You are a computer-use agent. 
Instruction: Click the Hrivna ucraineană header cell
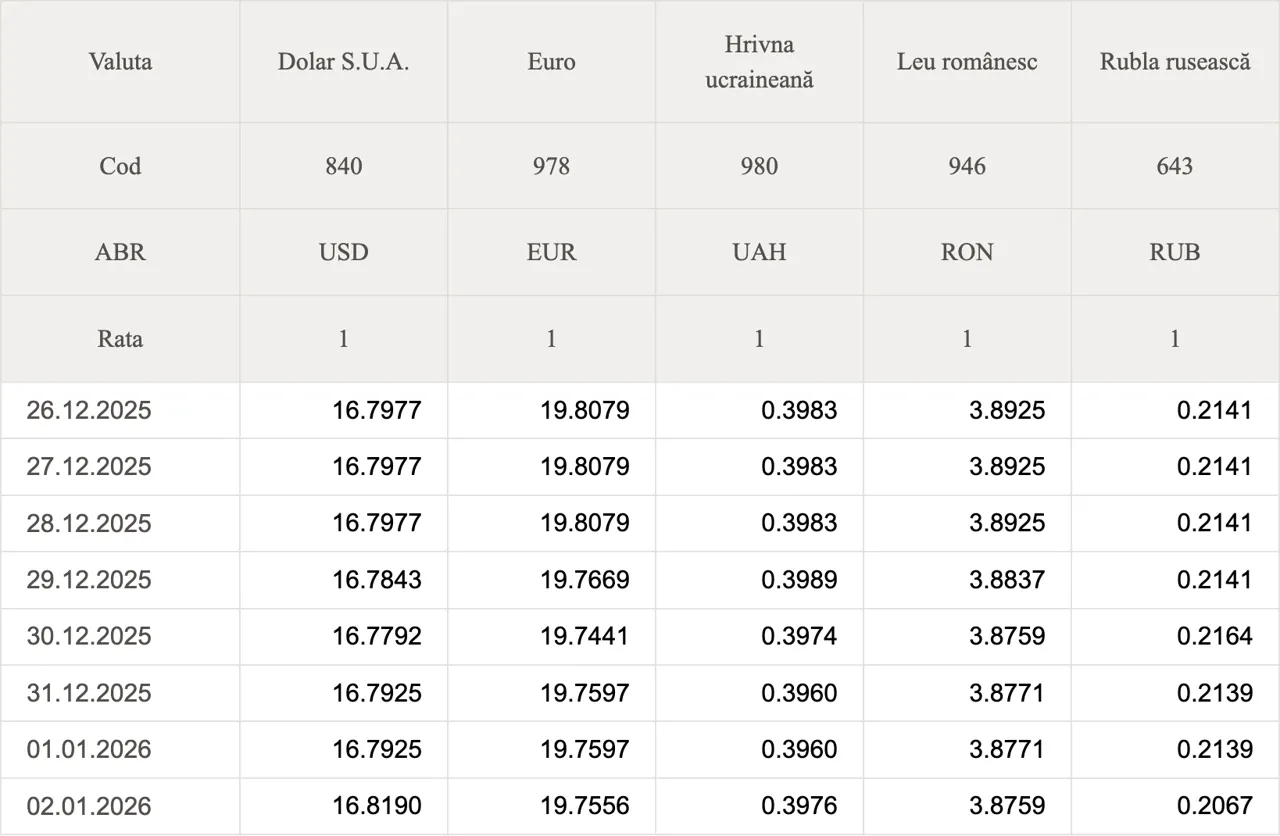pos(759,62)
